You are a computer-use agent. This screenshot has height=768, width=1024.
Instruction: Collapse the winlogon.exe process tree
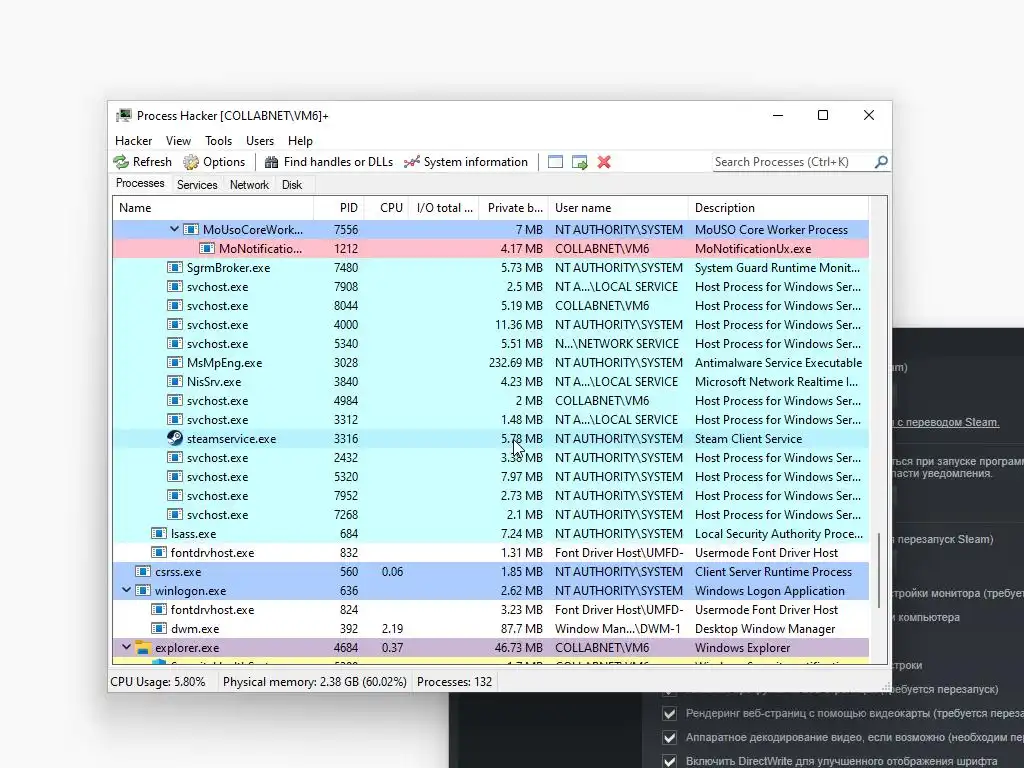(127, 590)
